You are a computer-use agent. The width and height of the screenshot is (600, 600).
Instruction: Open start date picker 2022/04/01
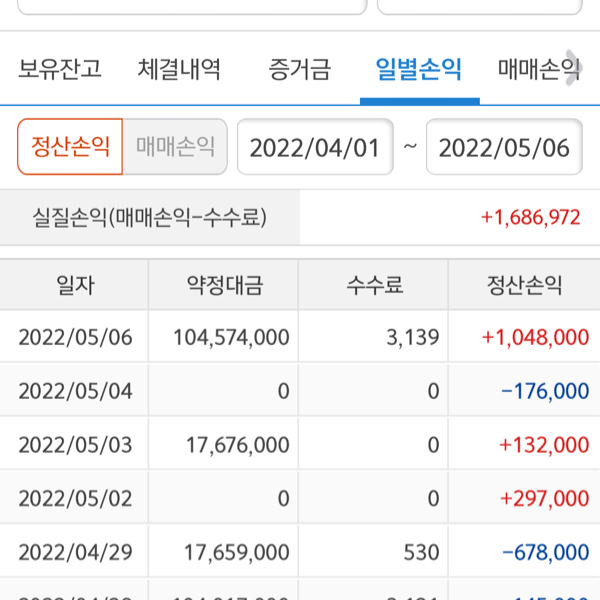pos(314,148)
